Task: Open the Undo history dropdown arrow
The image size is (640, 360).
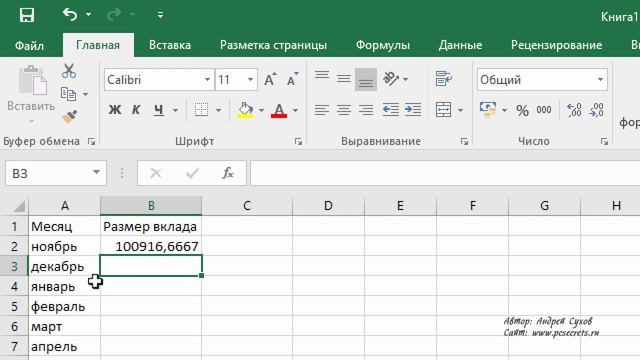Action: pos(88,15)
